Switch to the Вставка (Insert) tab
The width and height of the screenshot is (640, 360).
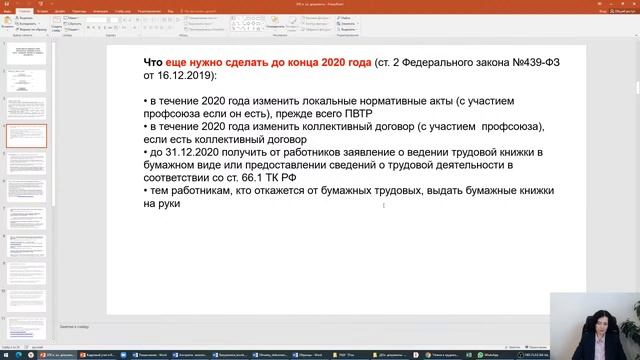[42, 11]
